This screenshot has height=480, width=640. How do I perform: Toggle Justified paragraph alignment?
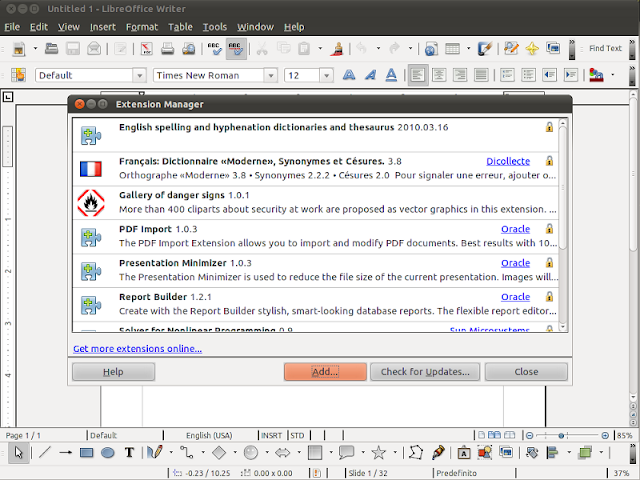tap(481, 75)
